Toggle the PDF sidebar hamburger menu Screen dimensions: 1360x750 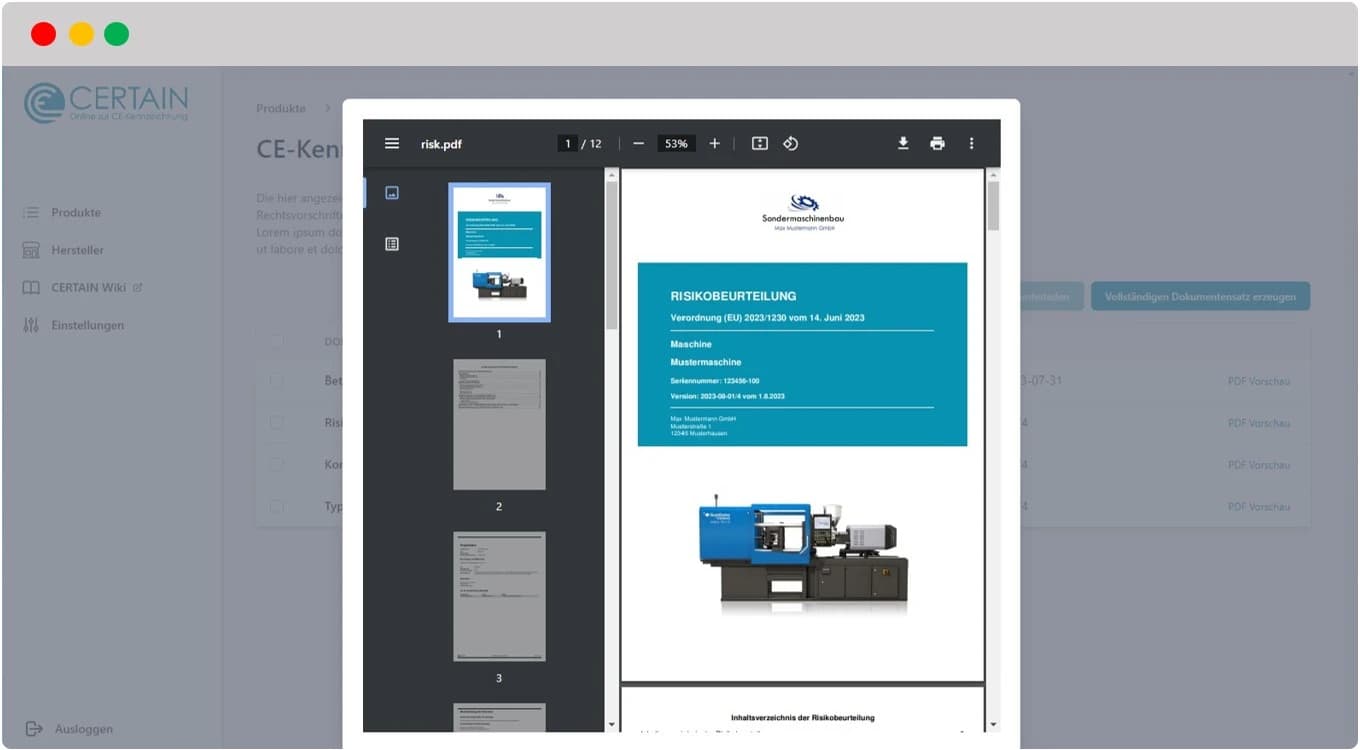pos(392,144)
